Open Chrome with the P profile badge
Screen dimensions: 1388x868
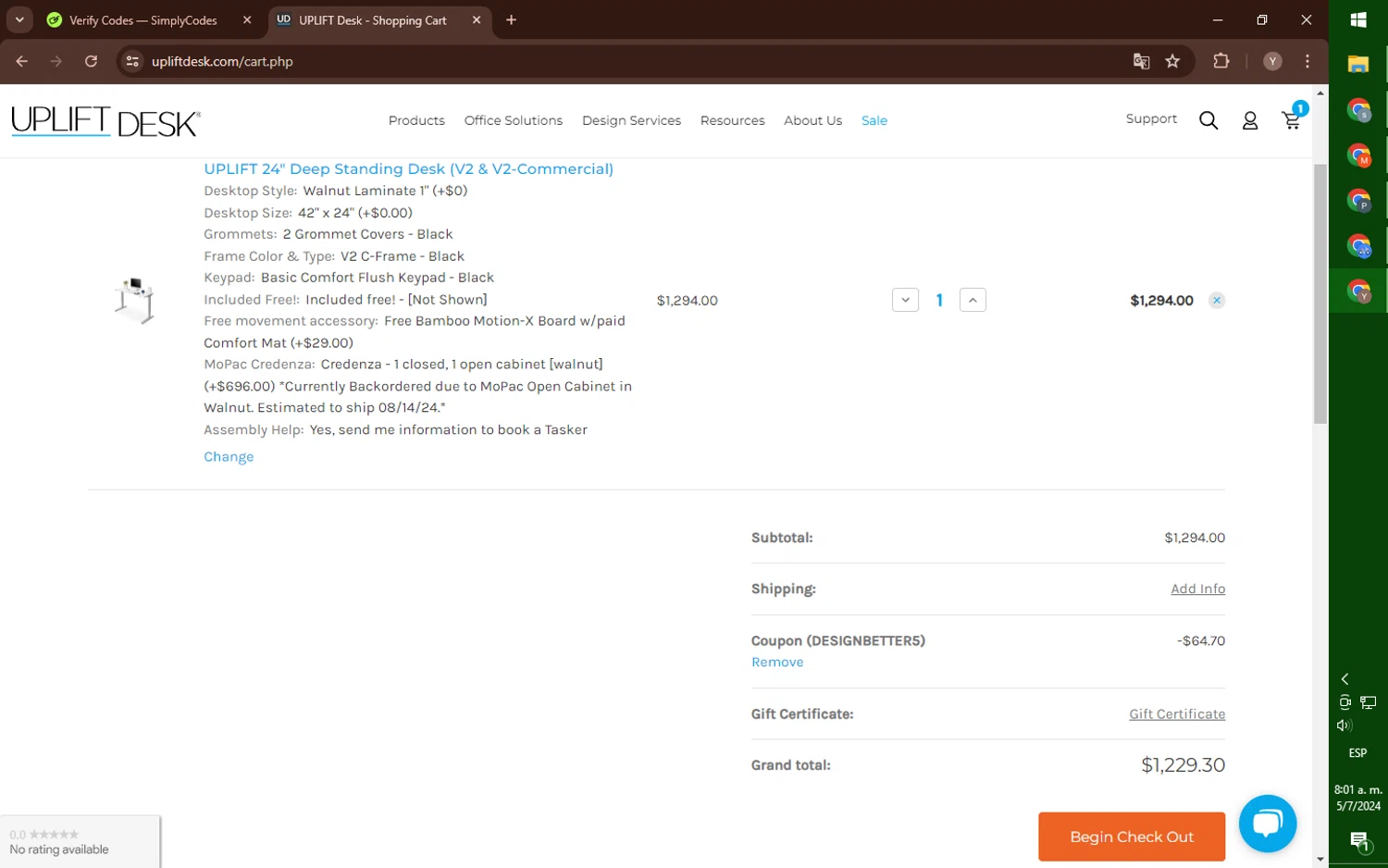(x=1358, y=201)
